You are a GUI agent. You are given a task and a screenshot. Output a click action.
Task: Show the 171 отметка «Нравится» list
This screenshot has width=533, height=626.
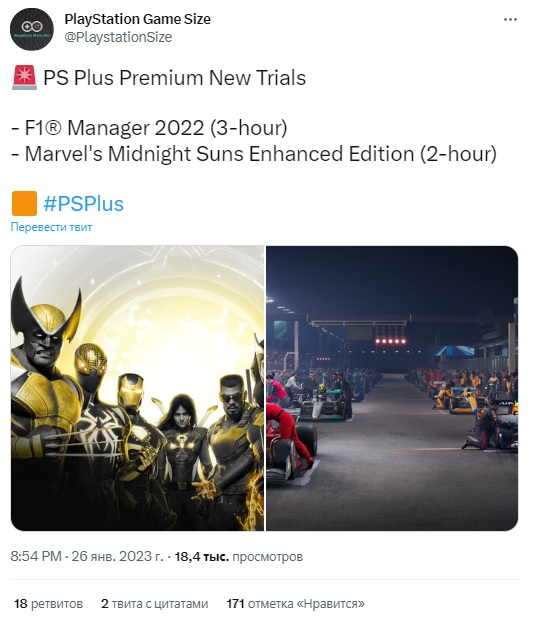(296, 603)
